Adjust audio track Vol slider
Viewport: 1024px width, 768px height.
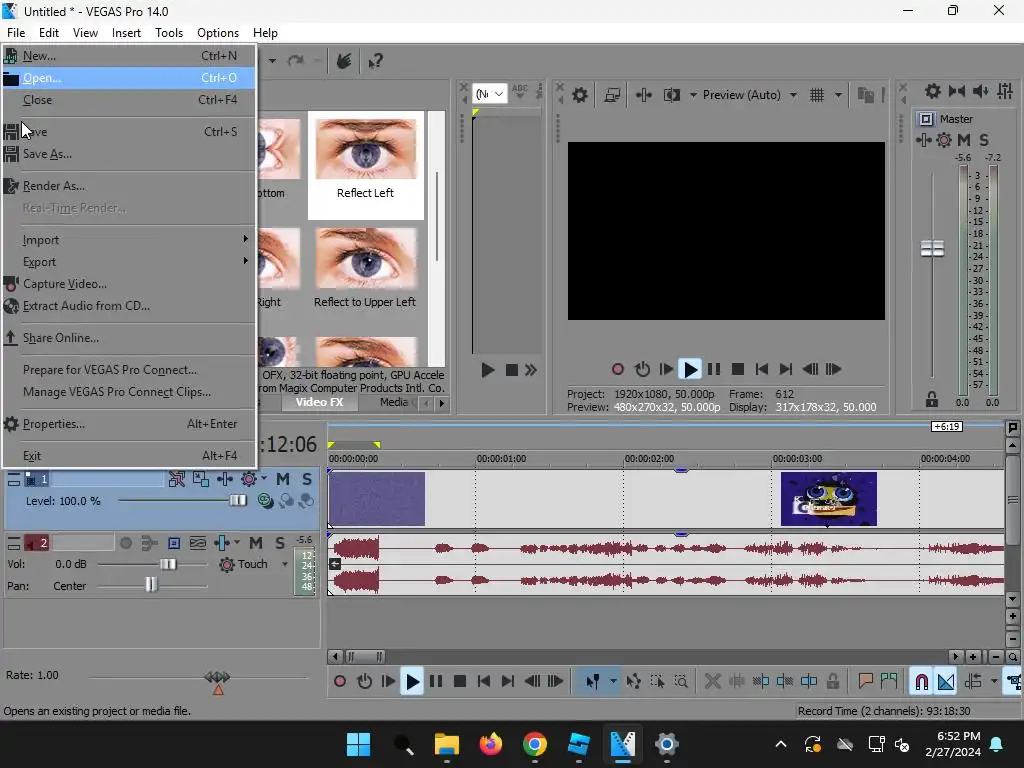pyautogui.click(x=168, y=564)
